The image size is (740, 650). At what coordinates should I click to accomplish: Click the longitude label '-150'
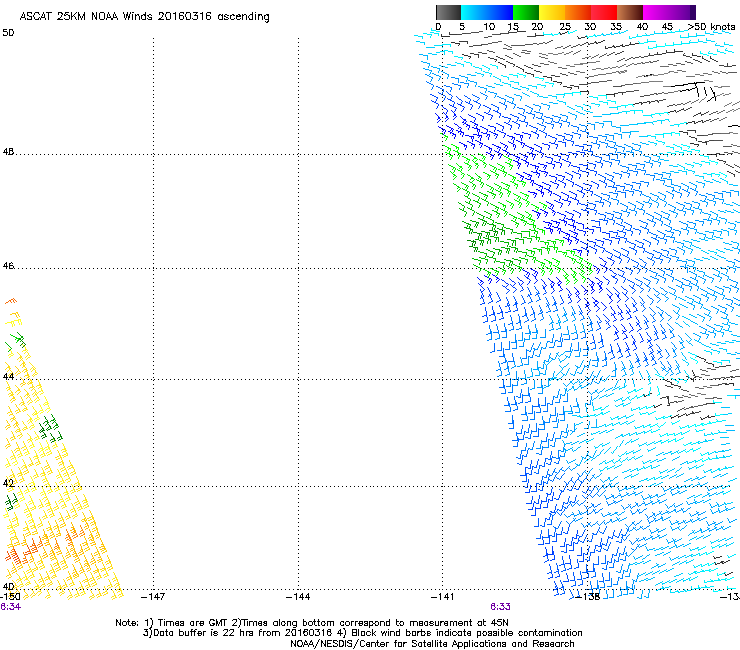point(10,597)
